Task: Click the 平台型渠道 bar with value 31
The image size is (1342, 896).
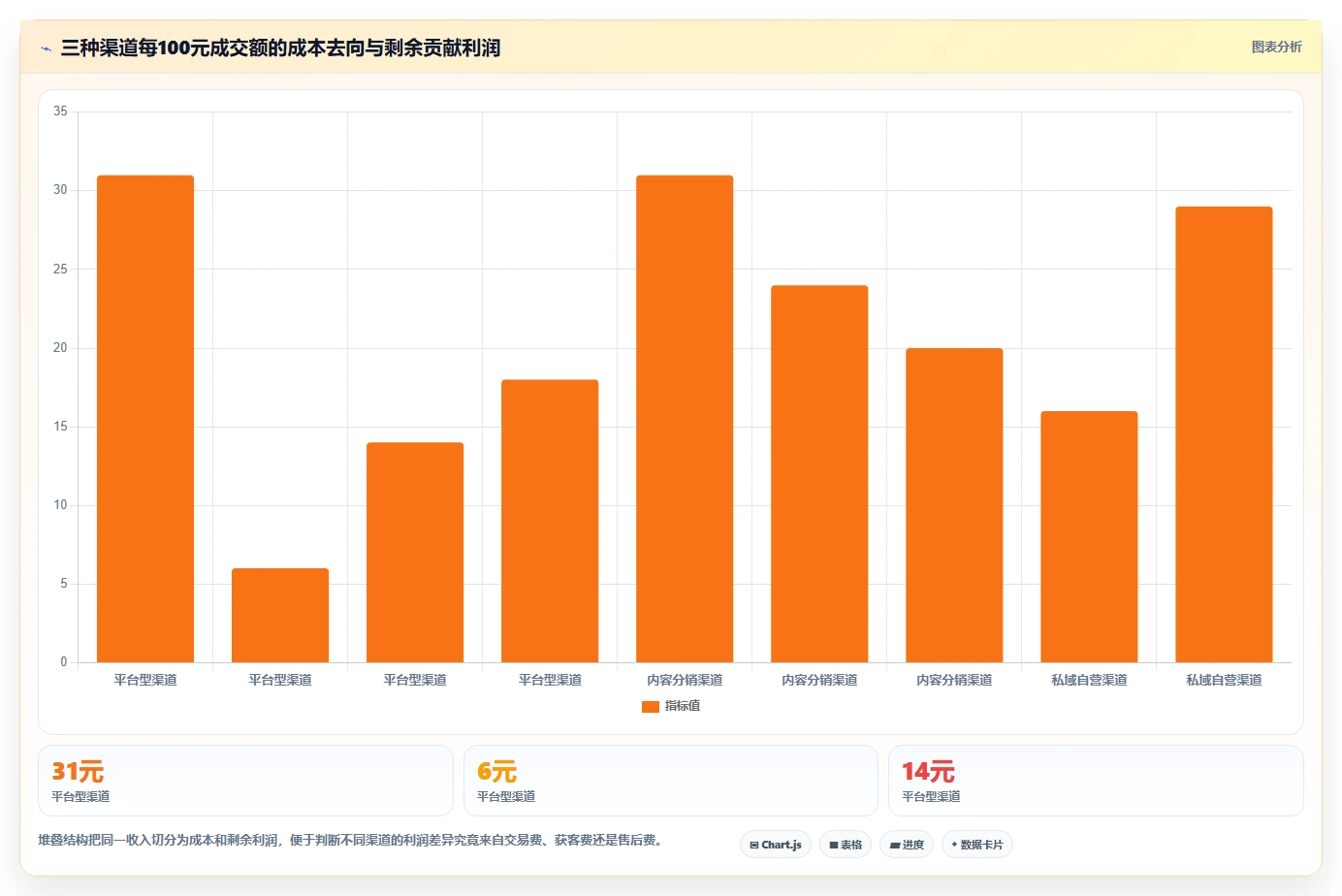Action: [x=145, y=419]
